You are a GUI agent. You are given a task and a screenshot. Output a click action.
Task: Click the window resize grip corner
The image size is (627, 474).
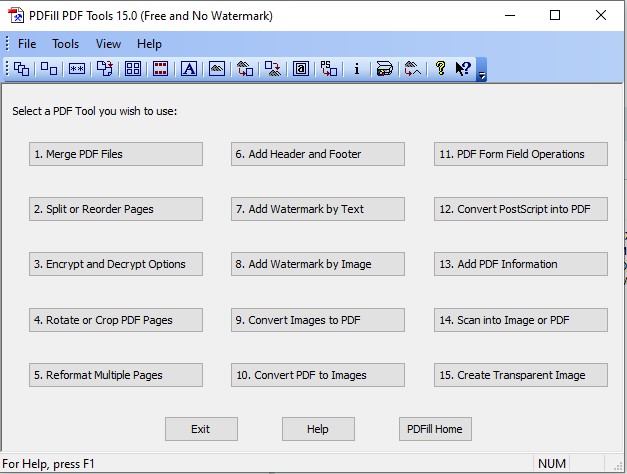click(618, 464)
